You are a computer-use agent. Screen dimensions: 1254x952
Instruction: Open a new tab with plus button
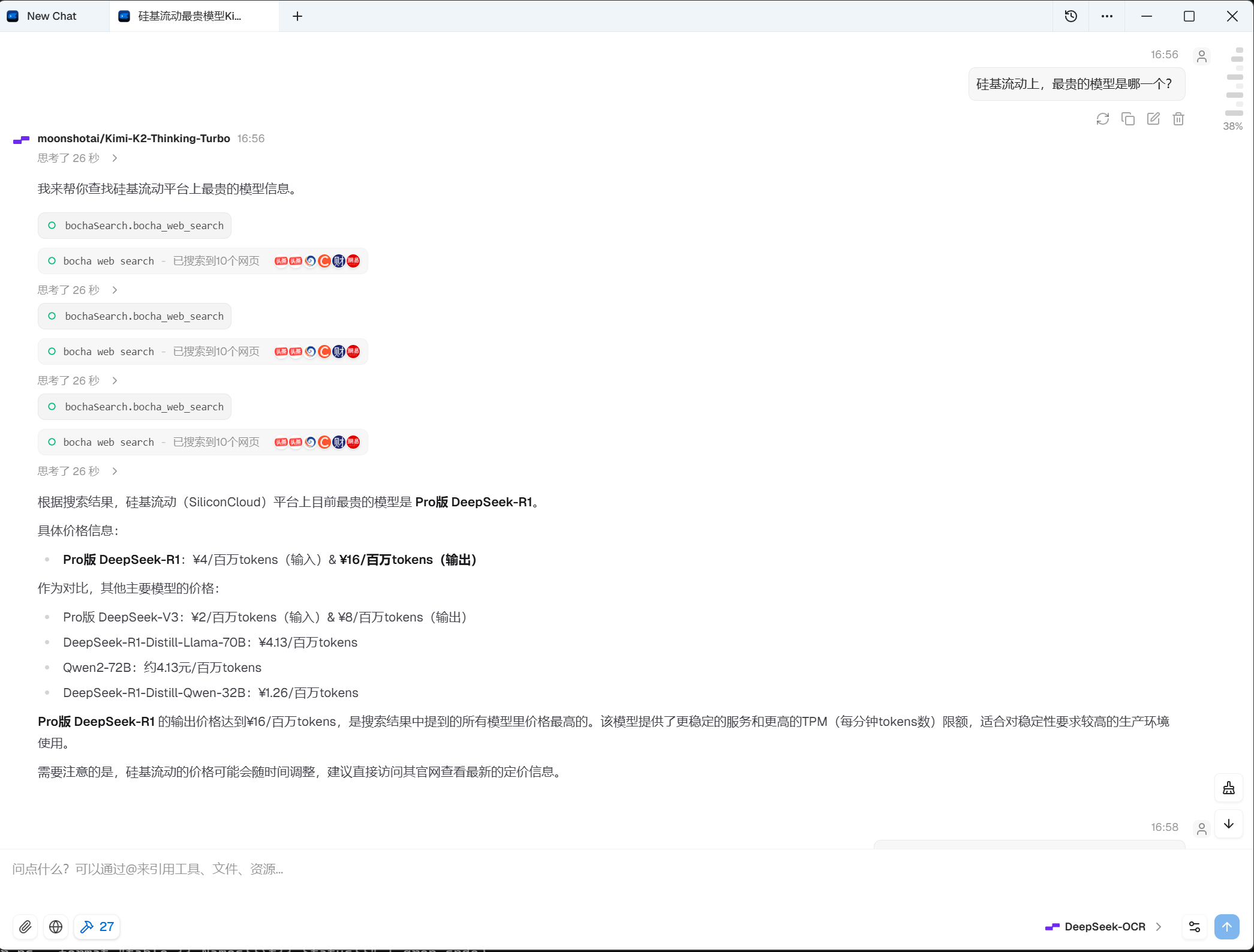[297, 16]
